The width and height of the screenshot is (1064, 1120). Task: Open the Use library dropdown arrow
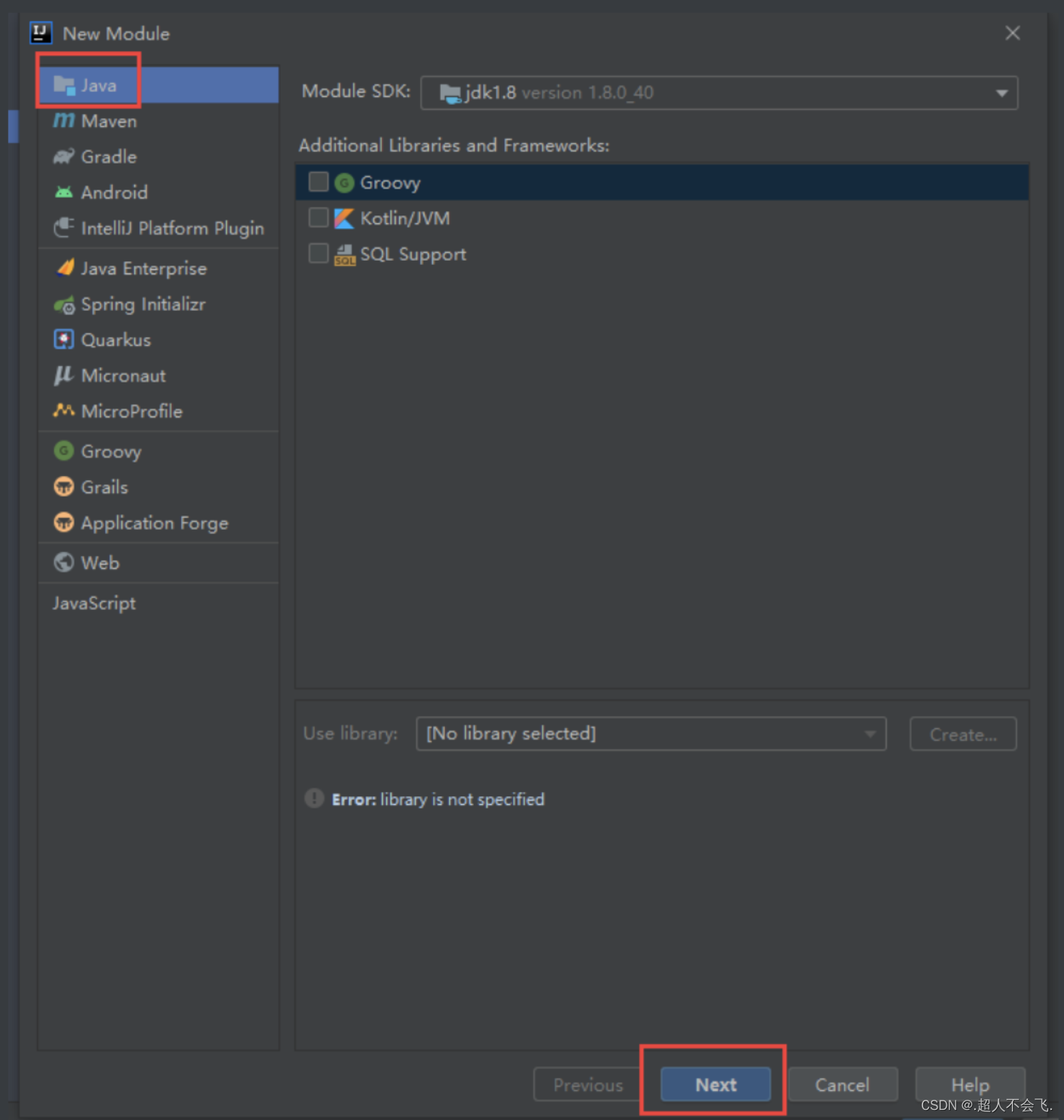coord(870,734)
